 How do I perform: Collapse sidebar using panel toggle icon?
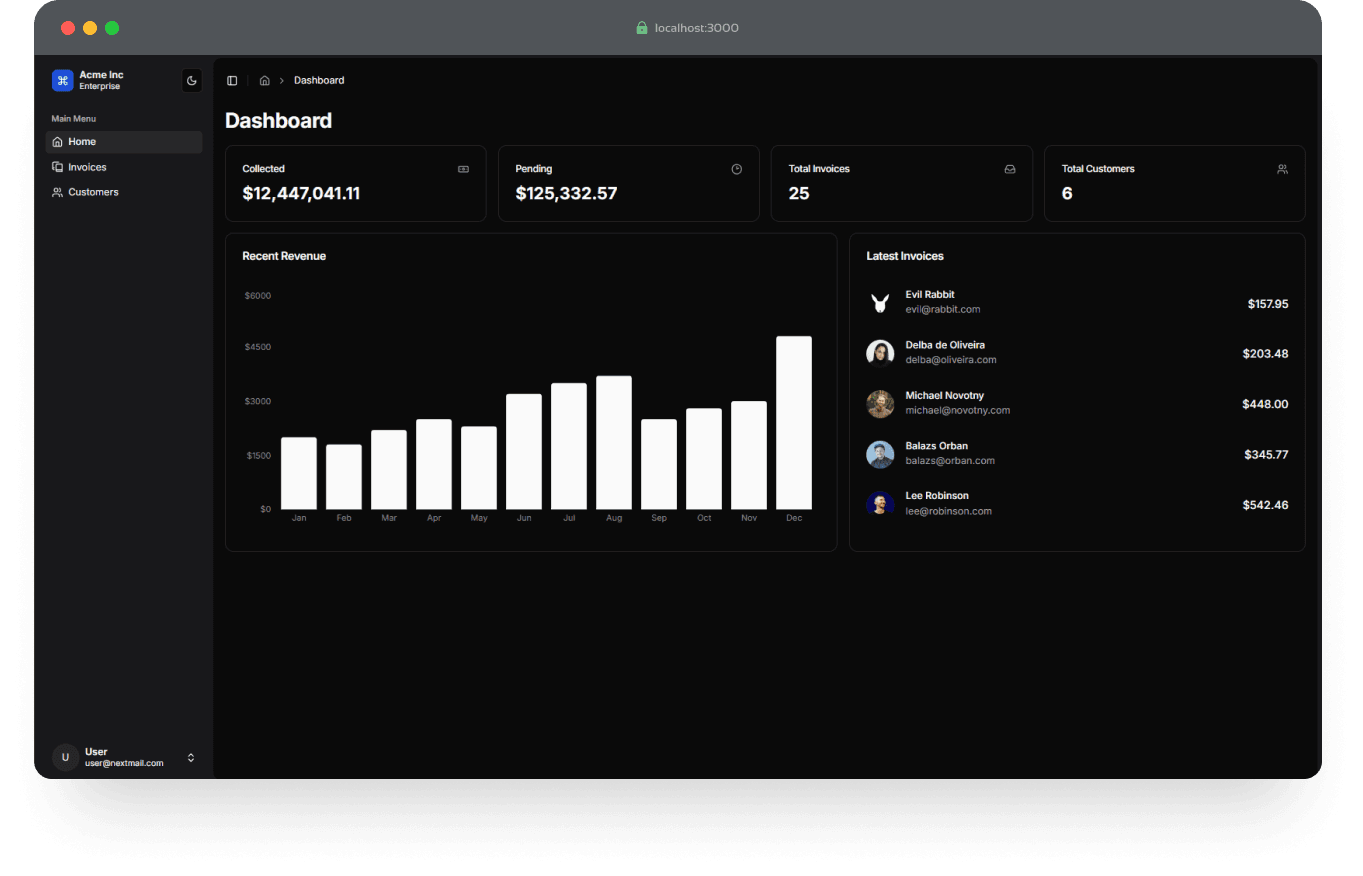[232, 81]
